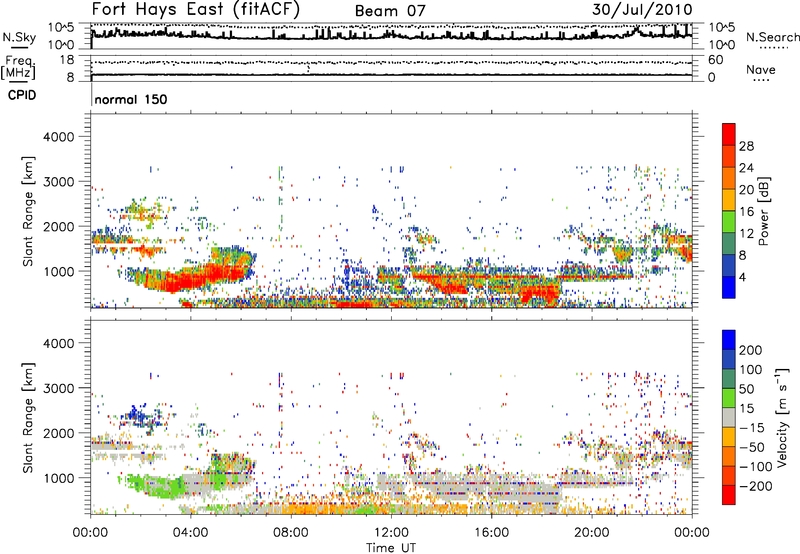Click the 'Velocity [m s-1]' colorbar label
Viewport: 800px width, 554px height.
pyautogui.click(x=782, y=417)
